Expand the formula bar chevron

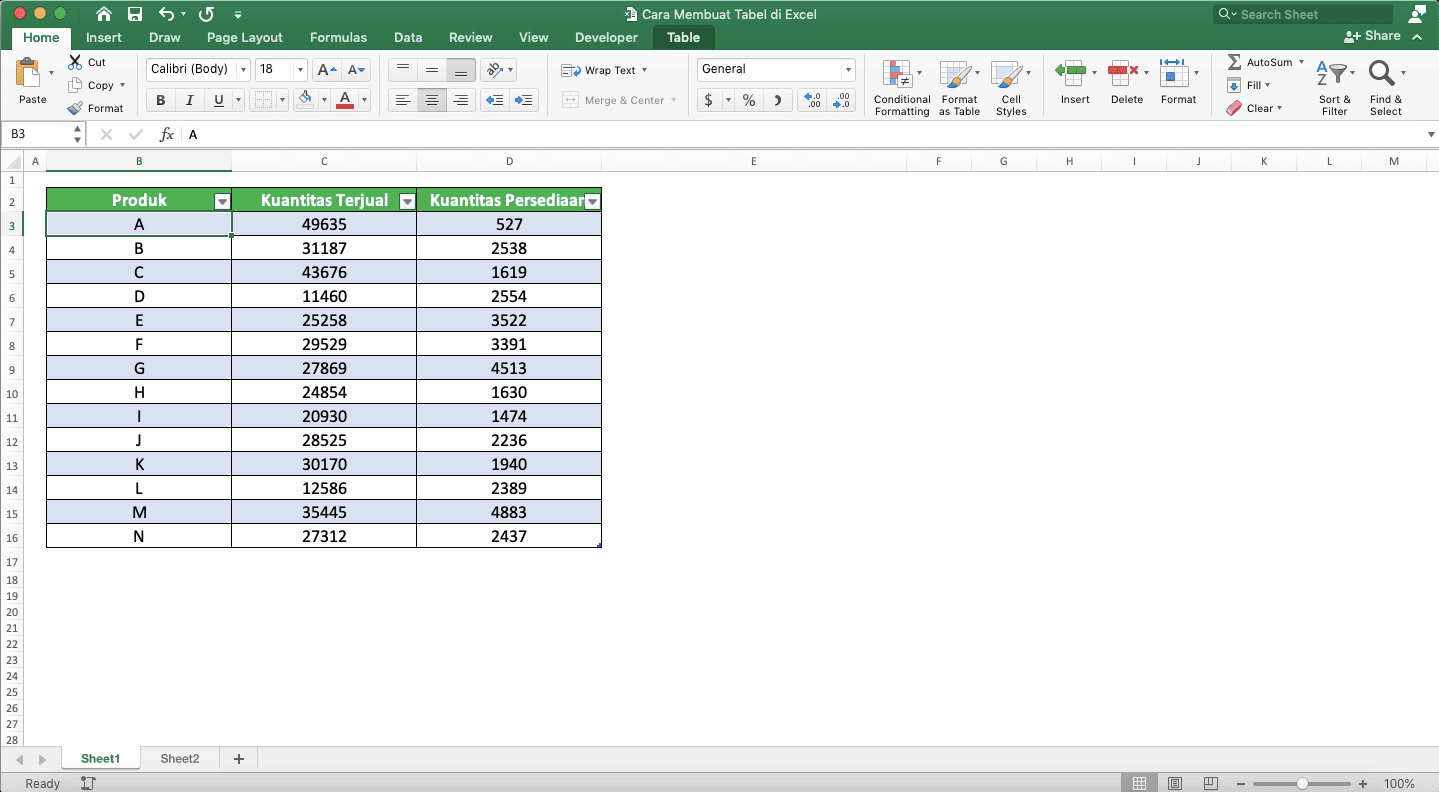1429,135
